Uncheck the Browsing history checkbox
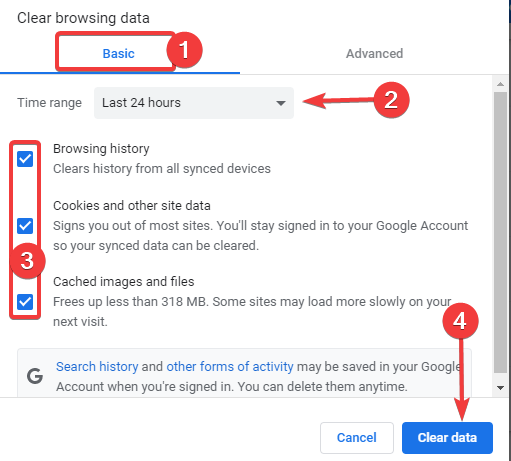 [25, 159]
